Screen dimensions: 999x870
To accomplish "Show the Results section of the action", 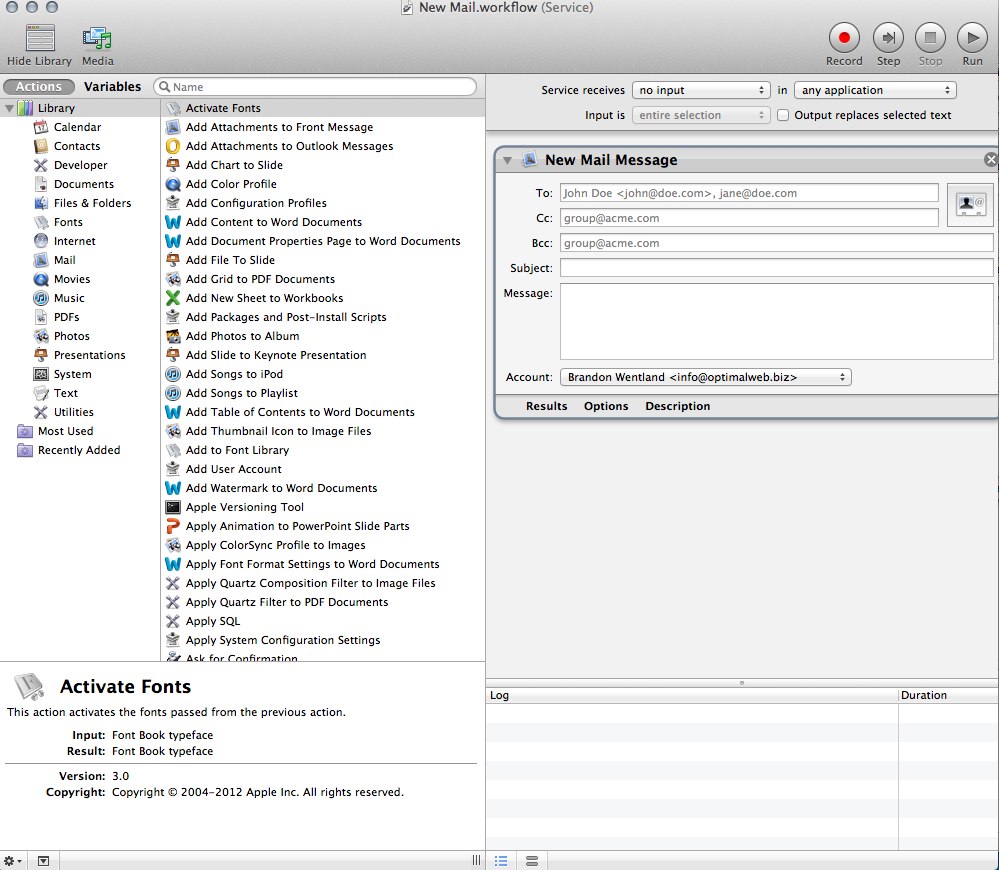I will pyautogui.click(x=547, y=406).
